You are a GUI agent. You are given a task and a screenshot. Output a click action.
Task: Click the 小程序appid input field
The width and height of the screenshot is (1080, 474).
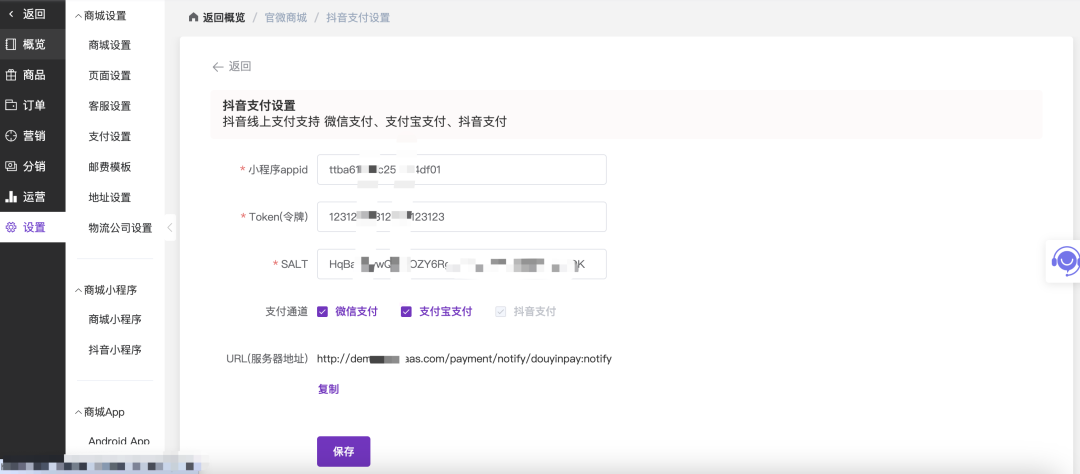(x=461, y=170)
